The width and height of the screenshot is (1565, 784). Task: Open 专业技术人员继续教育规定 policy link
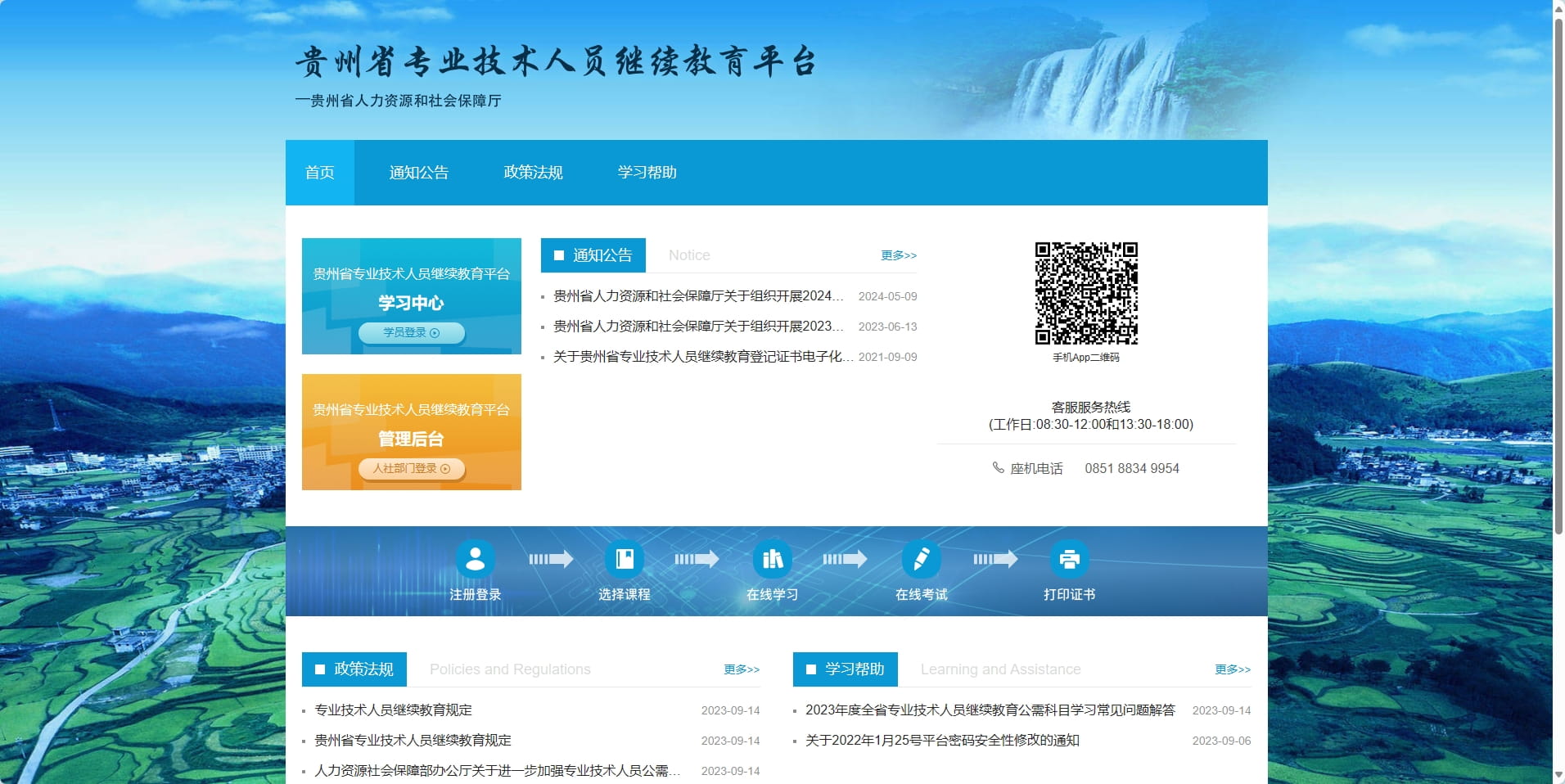[394, 710]
